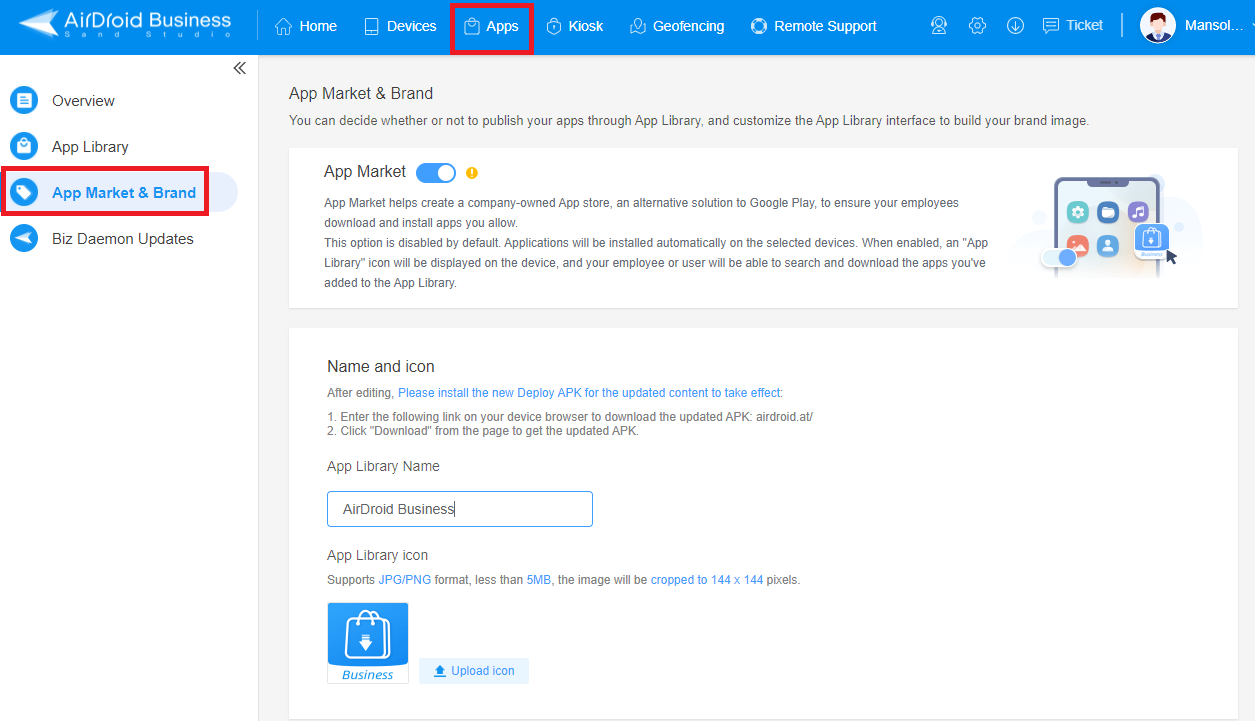This screenshot has height=721, width=1255.
Task: Open the Ticket menu
Action: tap(1073, 25)
